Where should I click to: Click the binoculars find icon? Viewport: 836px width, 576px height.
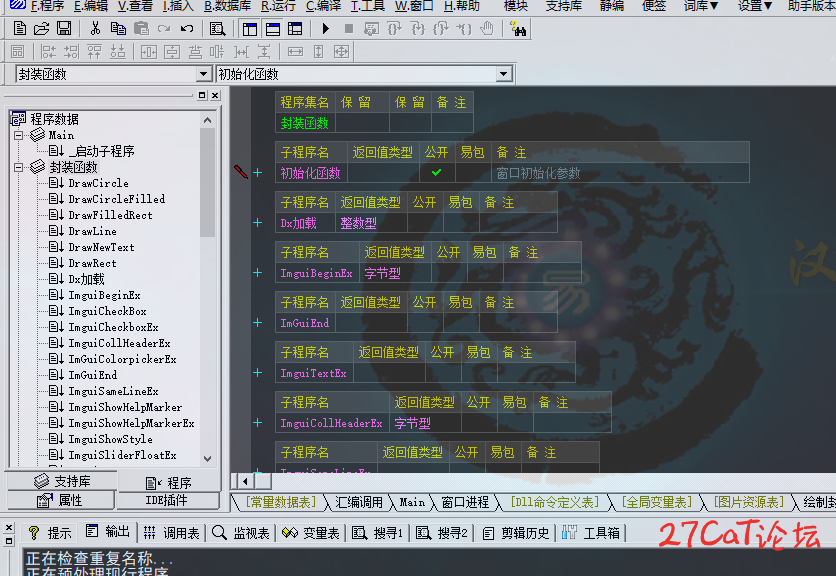click(518, 28)
